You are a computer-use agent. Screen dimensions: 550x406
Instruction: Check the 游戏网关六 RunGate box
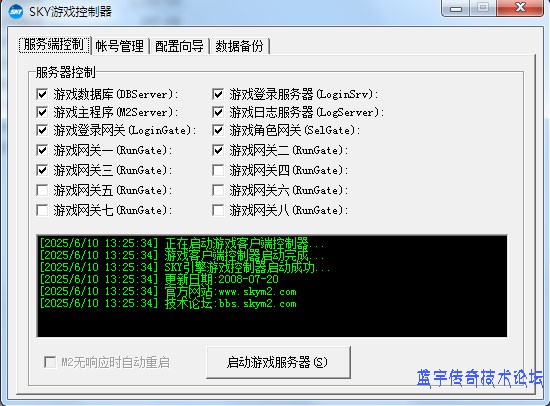218,190
